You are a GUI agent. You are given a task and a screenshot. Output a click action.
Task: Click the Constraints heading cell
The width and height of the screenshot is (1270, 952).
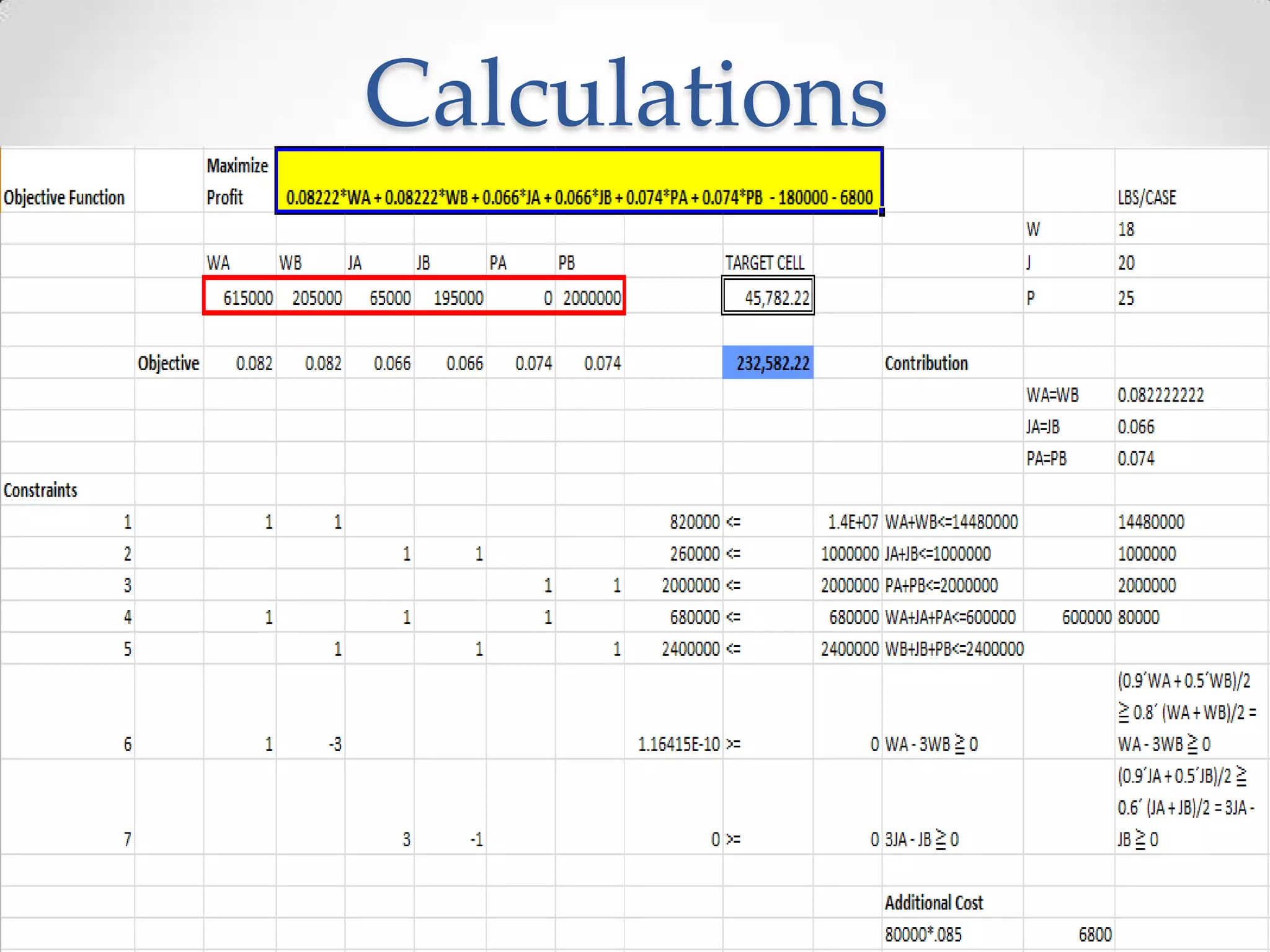(x=41, y=490)
